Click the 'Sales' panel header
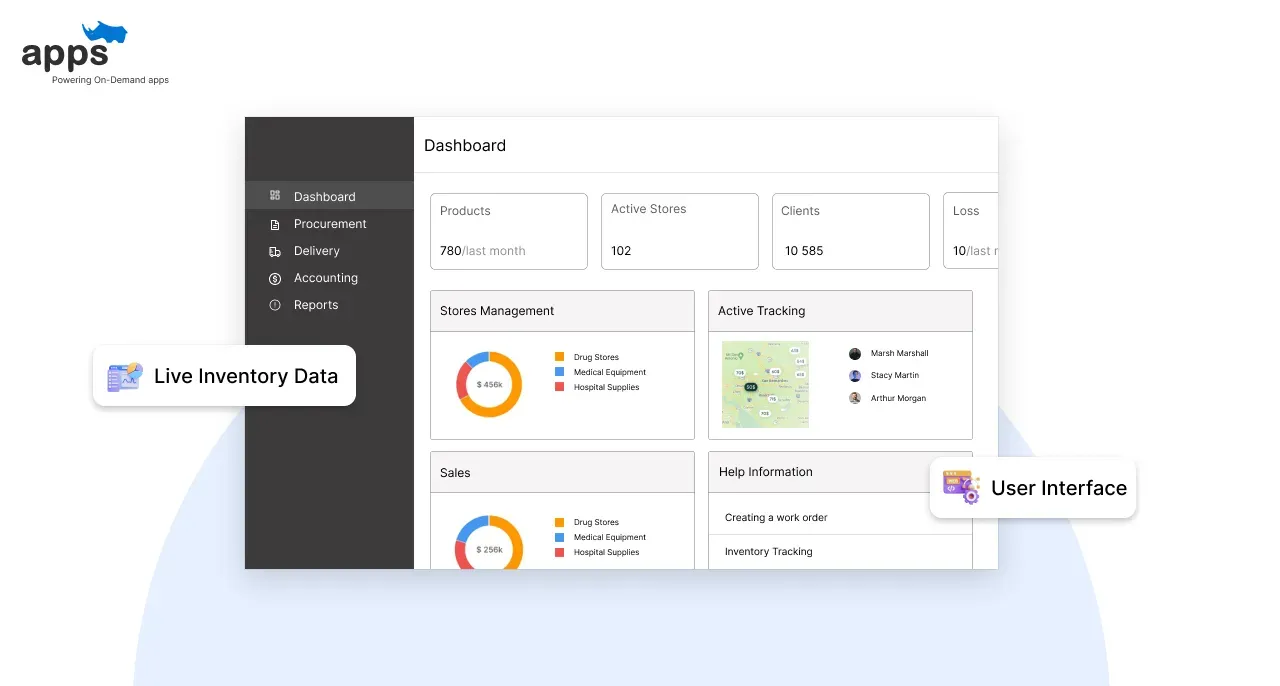Viewport: 1280px width, 686px height. pyautogui.click(x=562, y=472)
